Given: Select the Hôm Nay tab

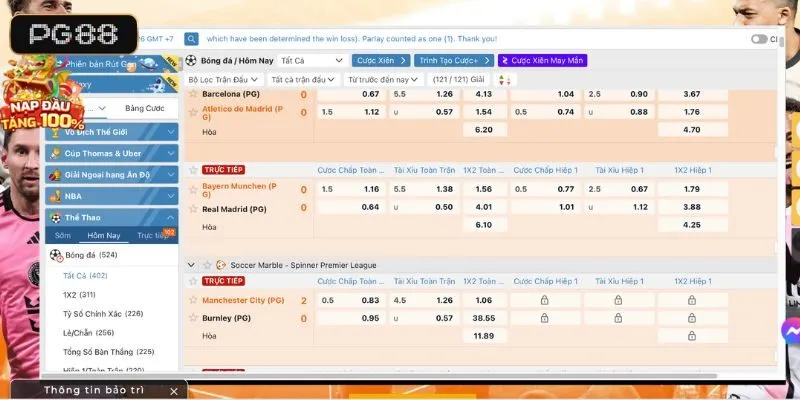Looking at the screenshot, I should [104, 236].
